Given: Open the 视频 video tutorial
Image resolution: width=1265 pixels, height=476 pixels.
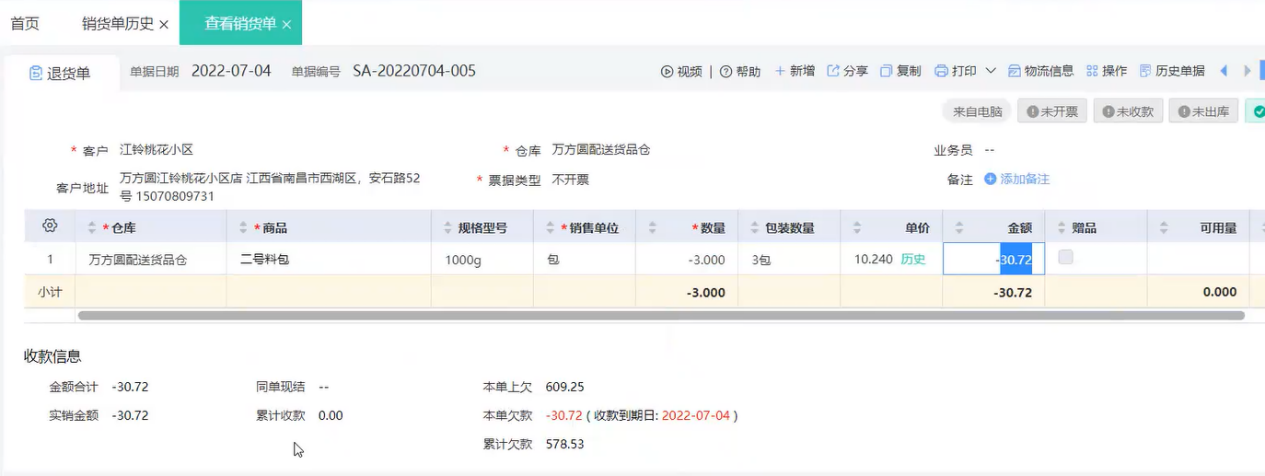Looking at the screenshot, I should [681, 71].
